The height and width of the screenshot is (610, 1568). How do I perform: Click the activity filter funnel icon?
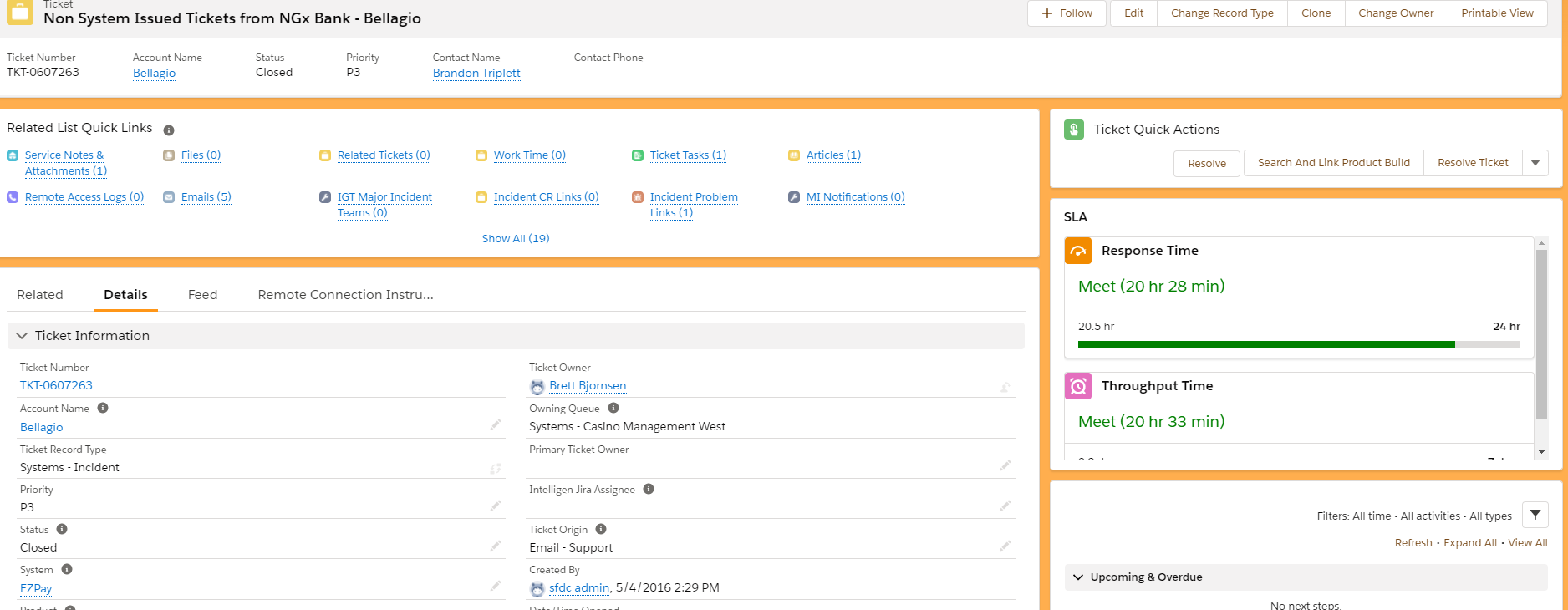coord(1535,516)
